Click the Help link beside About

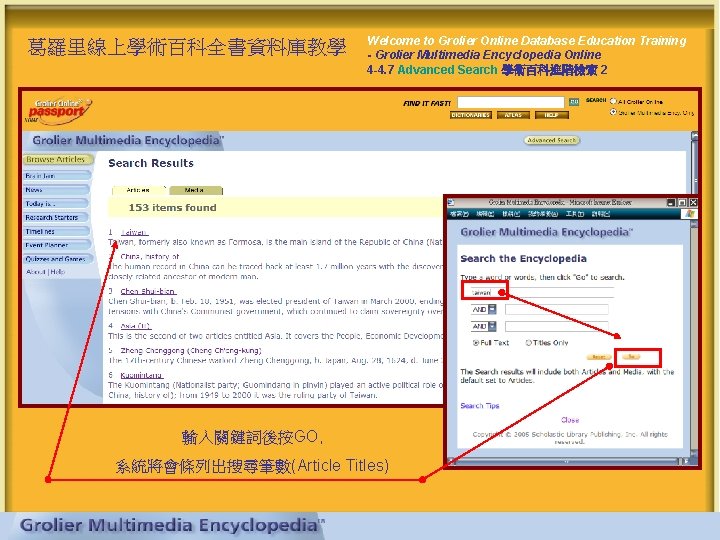[57, 272]
